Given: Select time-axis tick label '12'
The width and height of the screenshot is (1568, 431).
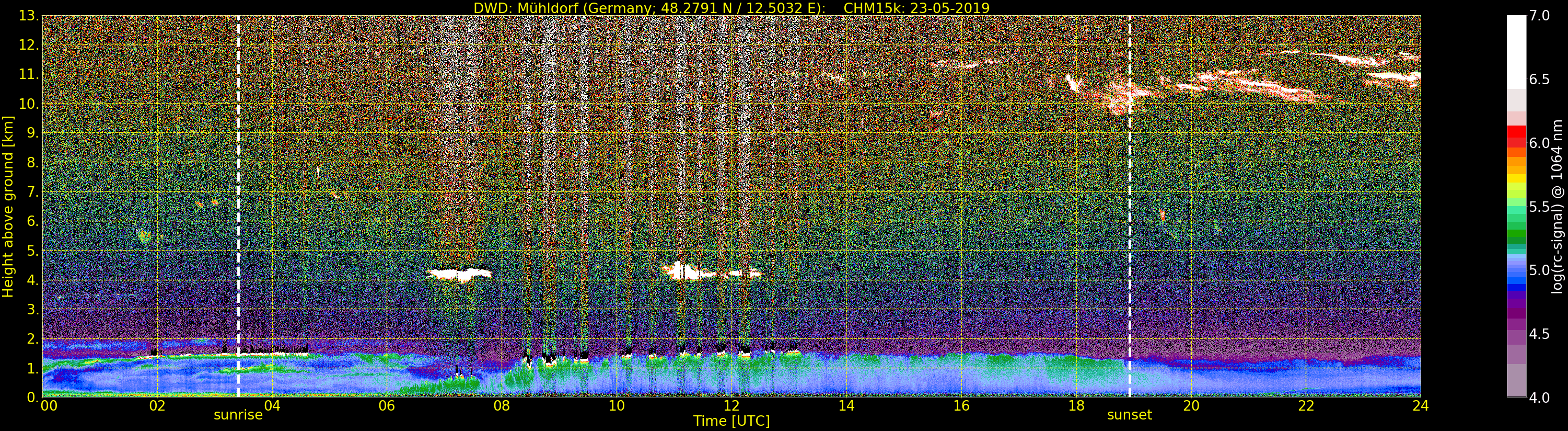Looking at the screenshot, I should coord(731,405).
